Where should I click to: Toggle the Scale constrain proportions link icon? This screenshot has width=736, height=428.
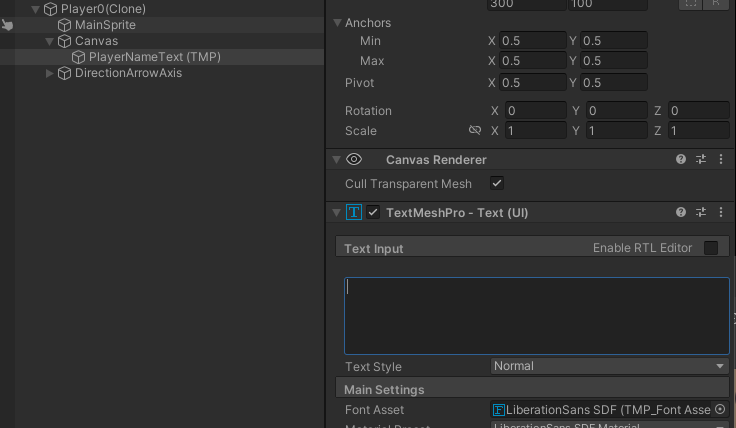[475, 130]
